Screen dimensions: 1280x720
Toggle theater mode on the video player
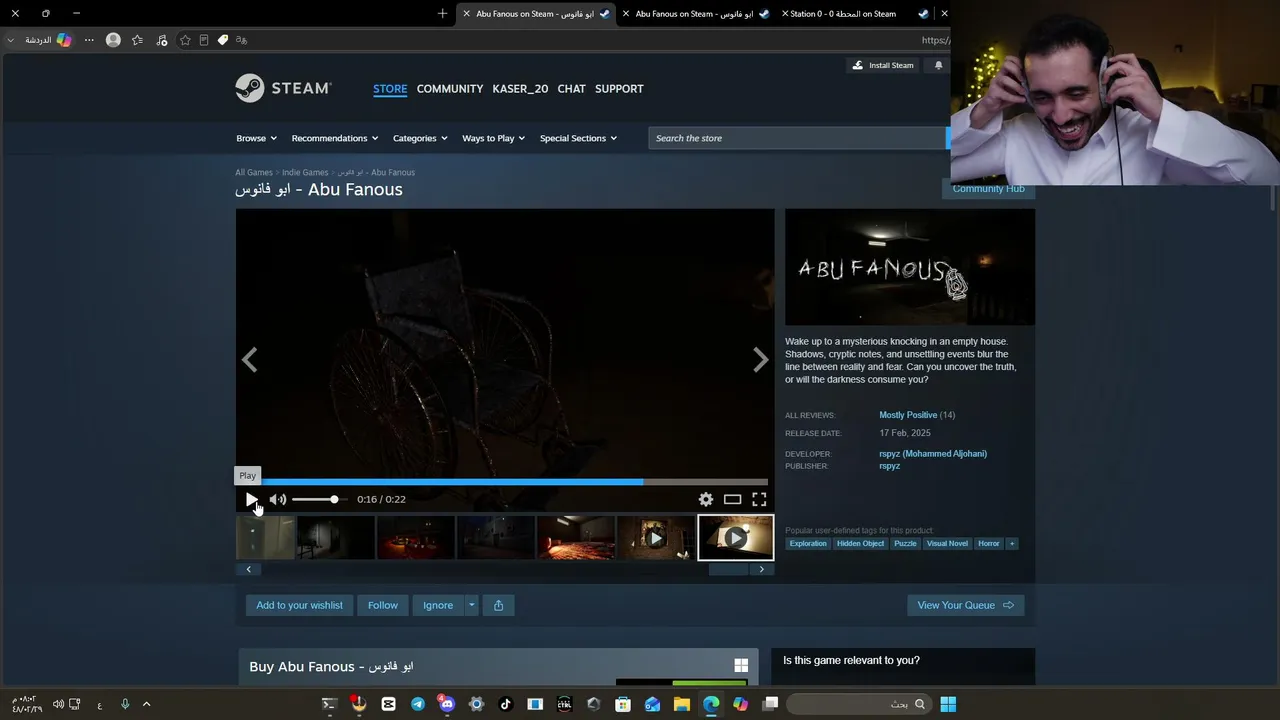(733, 499)
